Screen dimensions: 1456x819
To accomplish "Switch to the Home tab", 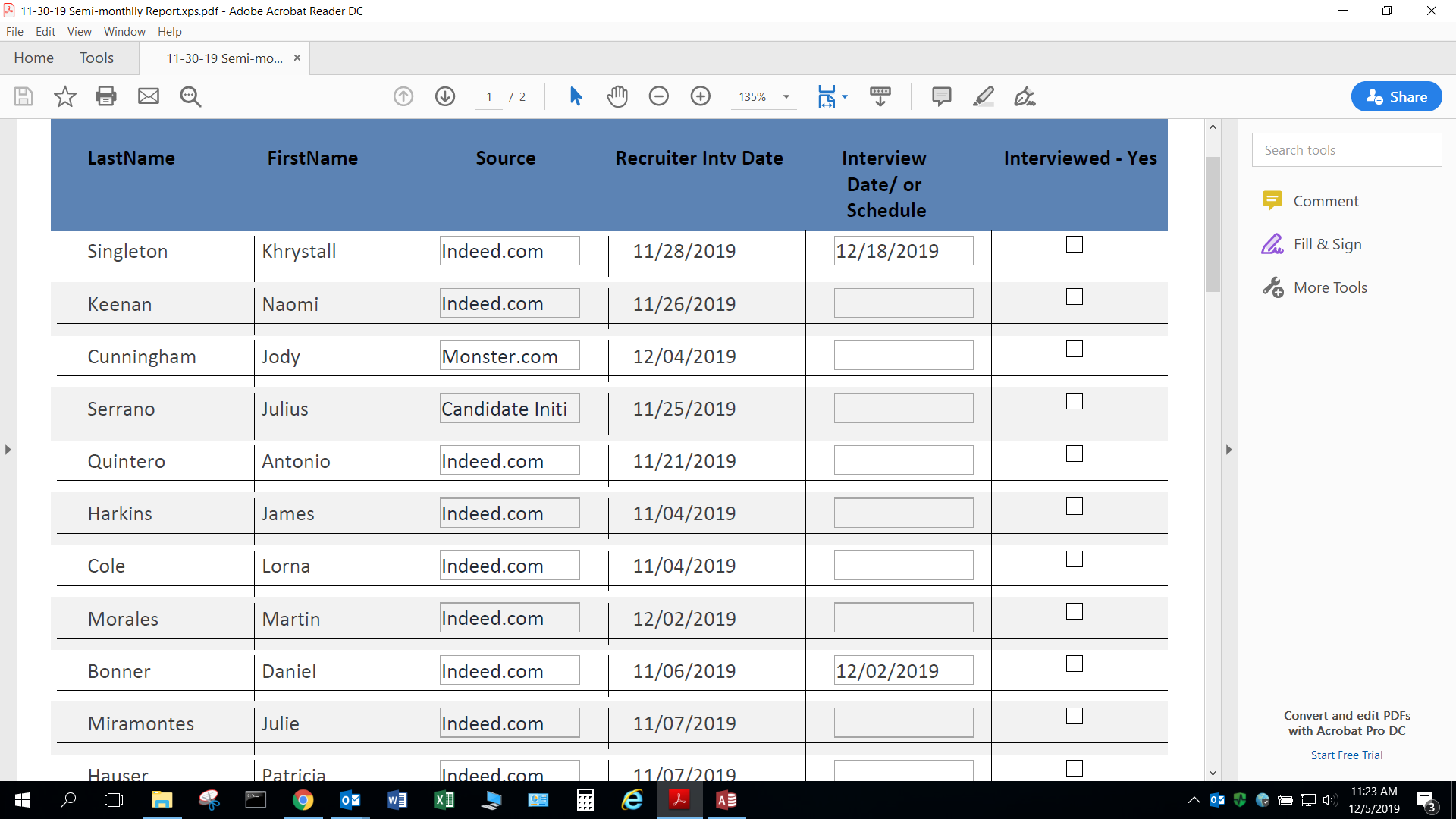I will pos(33,58).
